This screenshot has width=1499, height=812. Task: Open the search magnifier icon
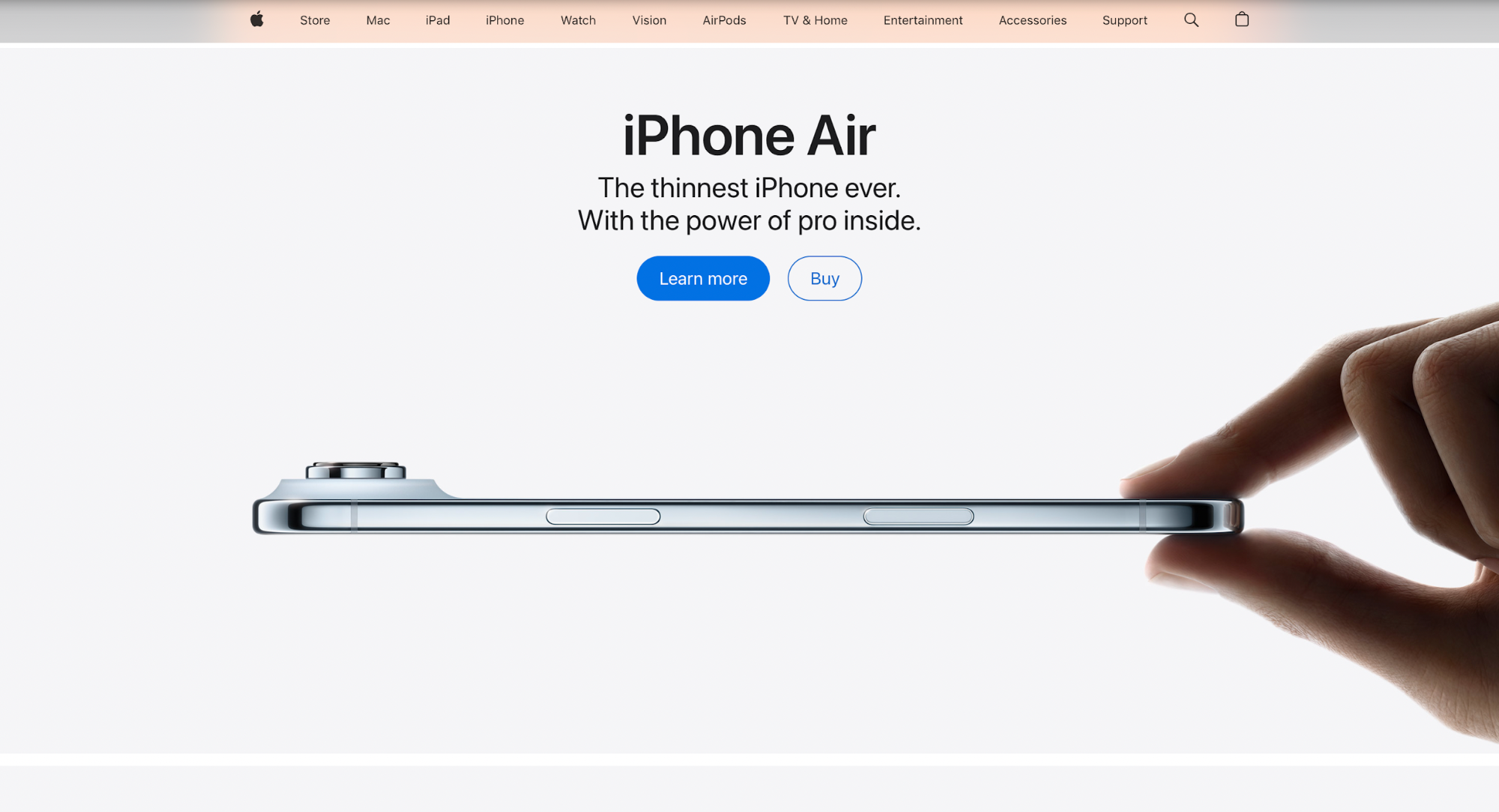pyautogui.click(x=1191, y=20)
